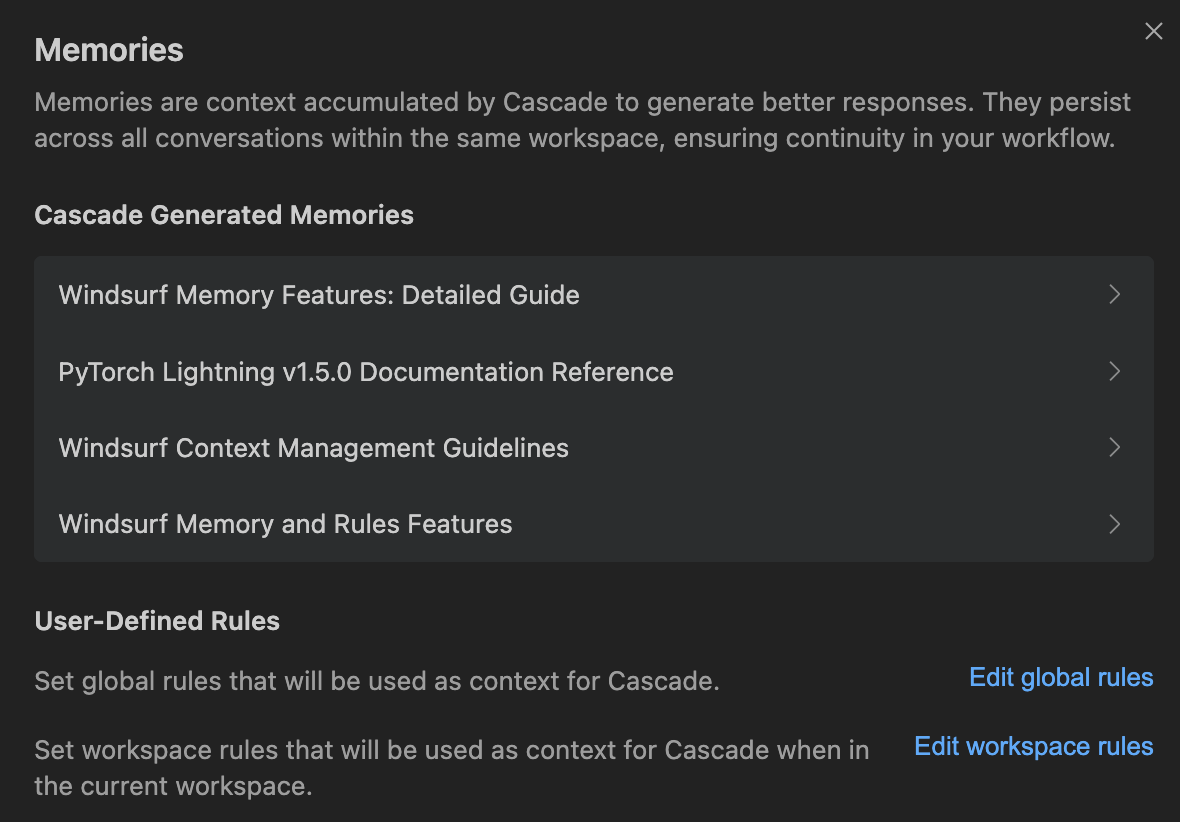Click the Edit global rules link
The image size is (1180, 822).
[1061, 678]
